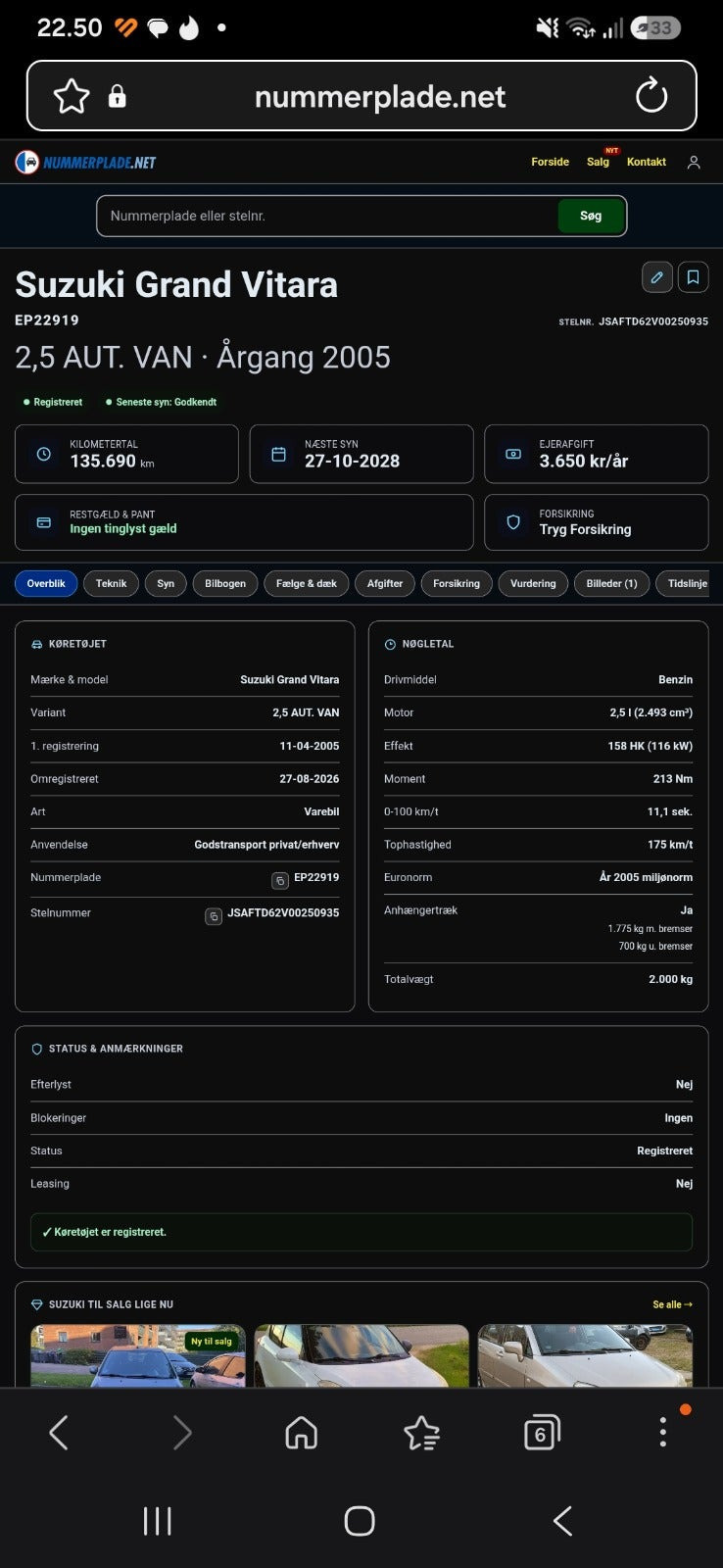Viewport: 723px width, 1568px height.
Task: Open the silver car thumbnail at right
Action: click(x=585, y=1355)
